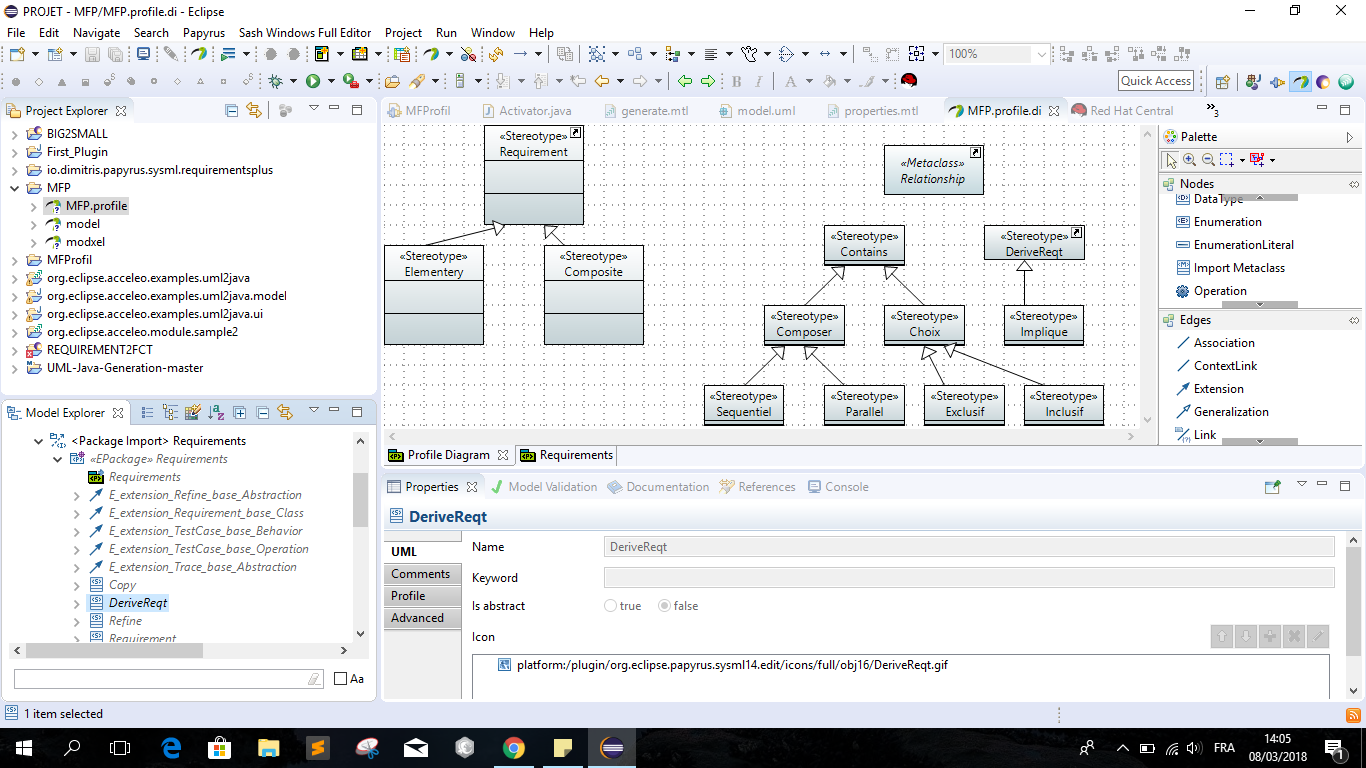Select the Zoom Out tool in Palette

(1208, 159)
